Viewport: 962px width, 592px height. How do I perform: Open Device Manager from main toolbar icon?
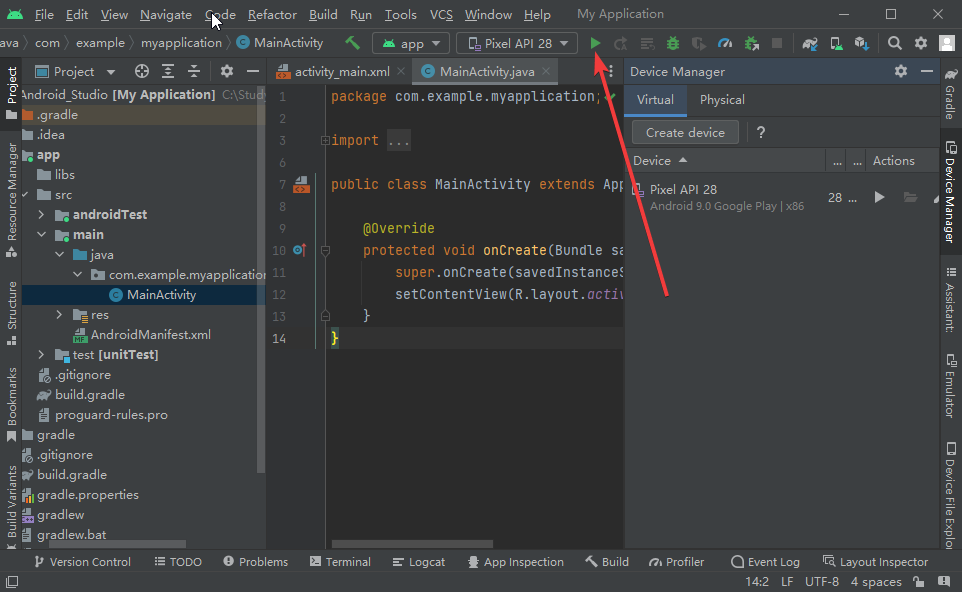[x=836, y=43]
